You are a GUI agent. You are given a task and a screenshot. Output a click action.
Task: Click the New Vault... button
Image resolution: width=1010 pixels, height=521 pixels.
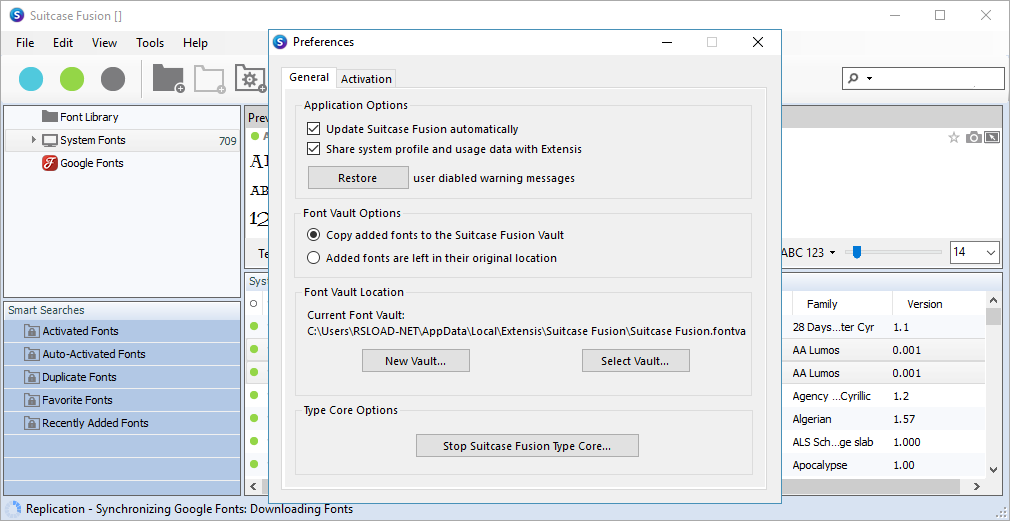click(415, 361)
